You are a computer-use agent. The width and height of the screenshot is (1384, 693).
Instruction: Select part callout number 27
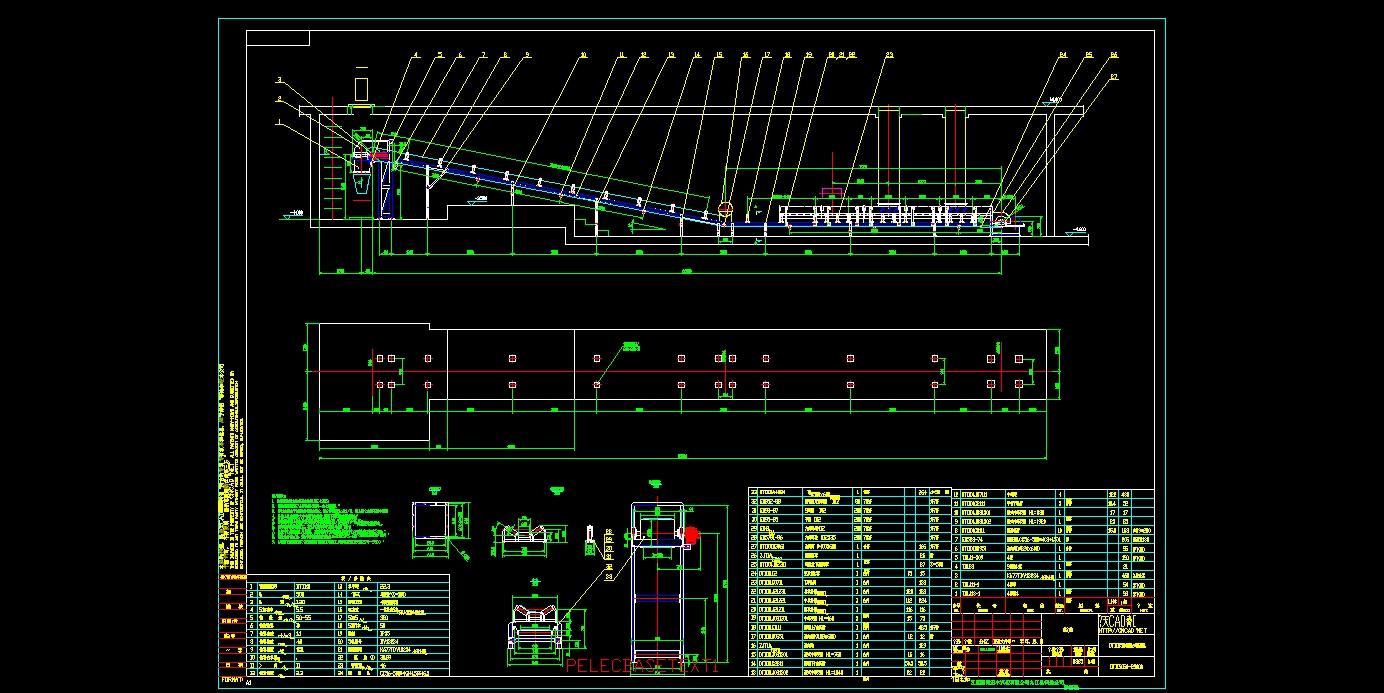tap(1114, 77)
